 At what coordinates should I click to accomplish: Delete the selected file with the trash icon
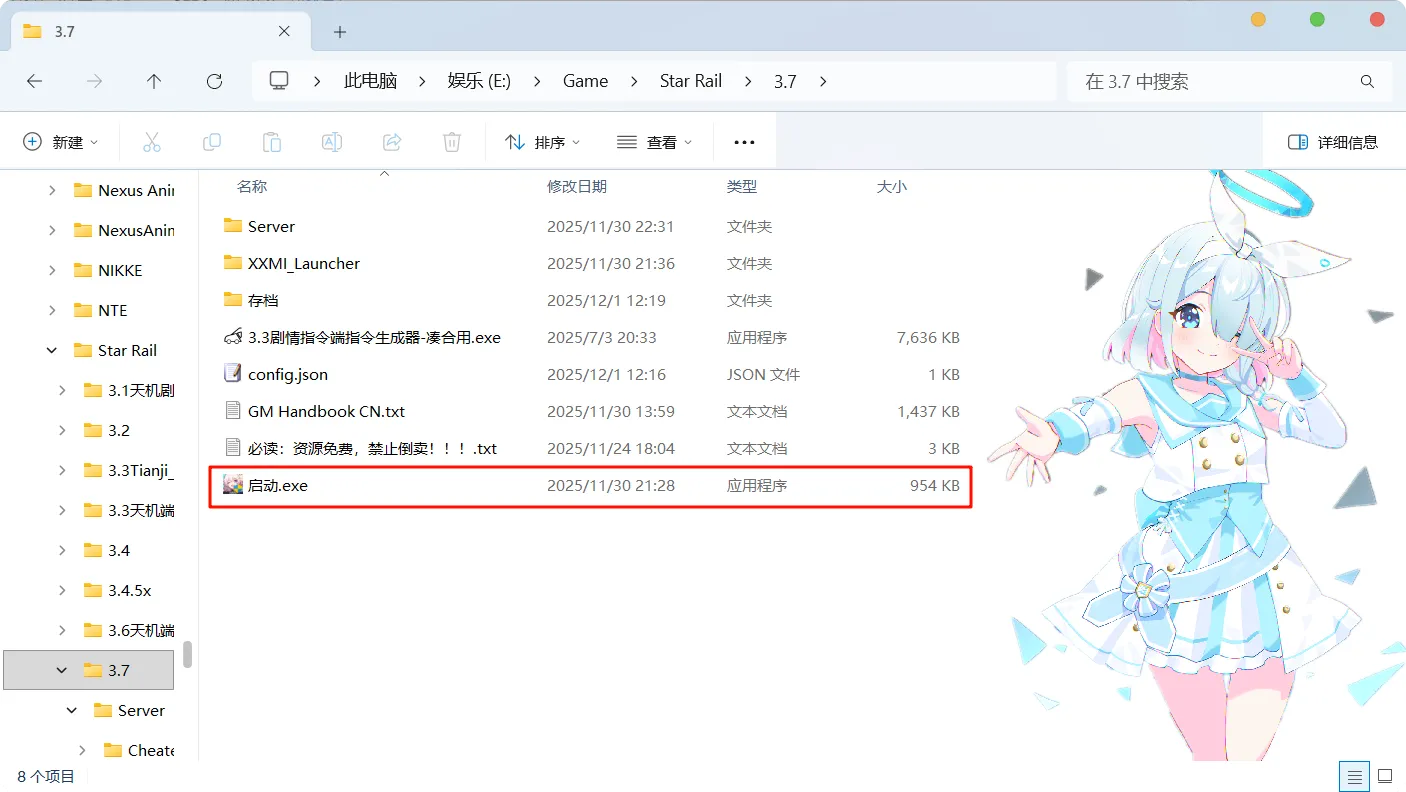tap(451, 141)
